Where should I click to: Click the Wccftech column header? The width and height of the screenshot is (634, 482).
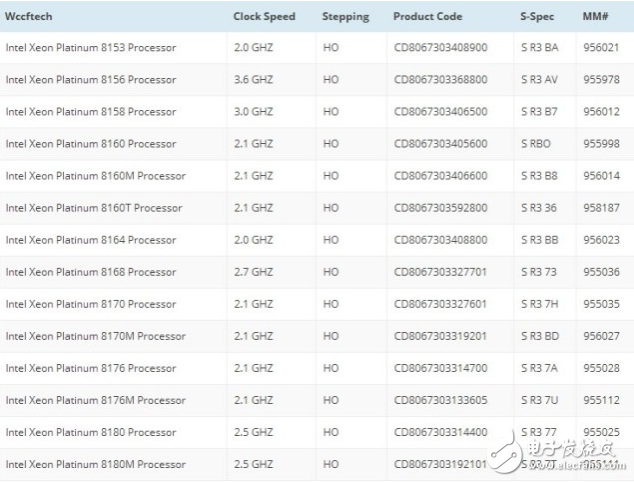28,16
